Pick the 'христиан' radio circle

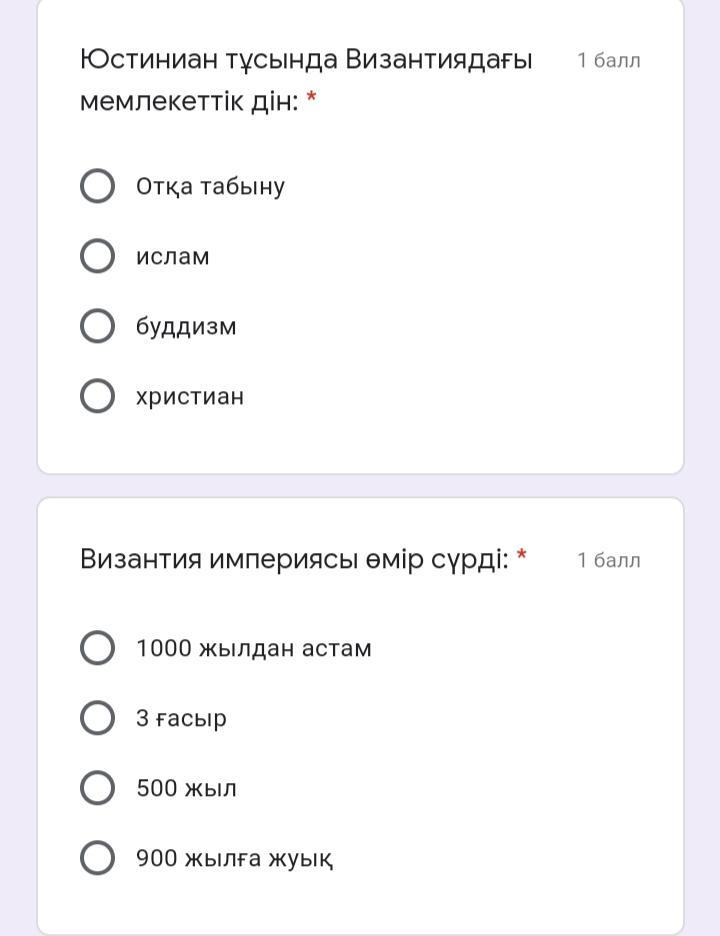click(97, 396)
